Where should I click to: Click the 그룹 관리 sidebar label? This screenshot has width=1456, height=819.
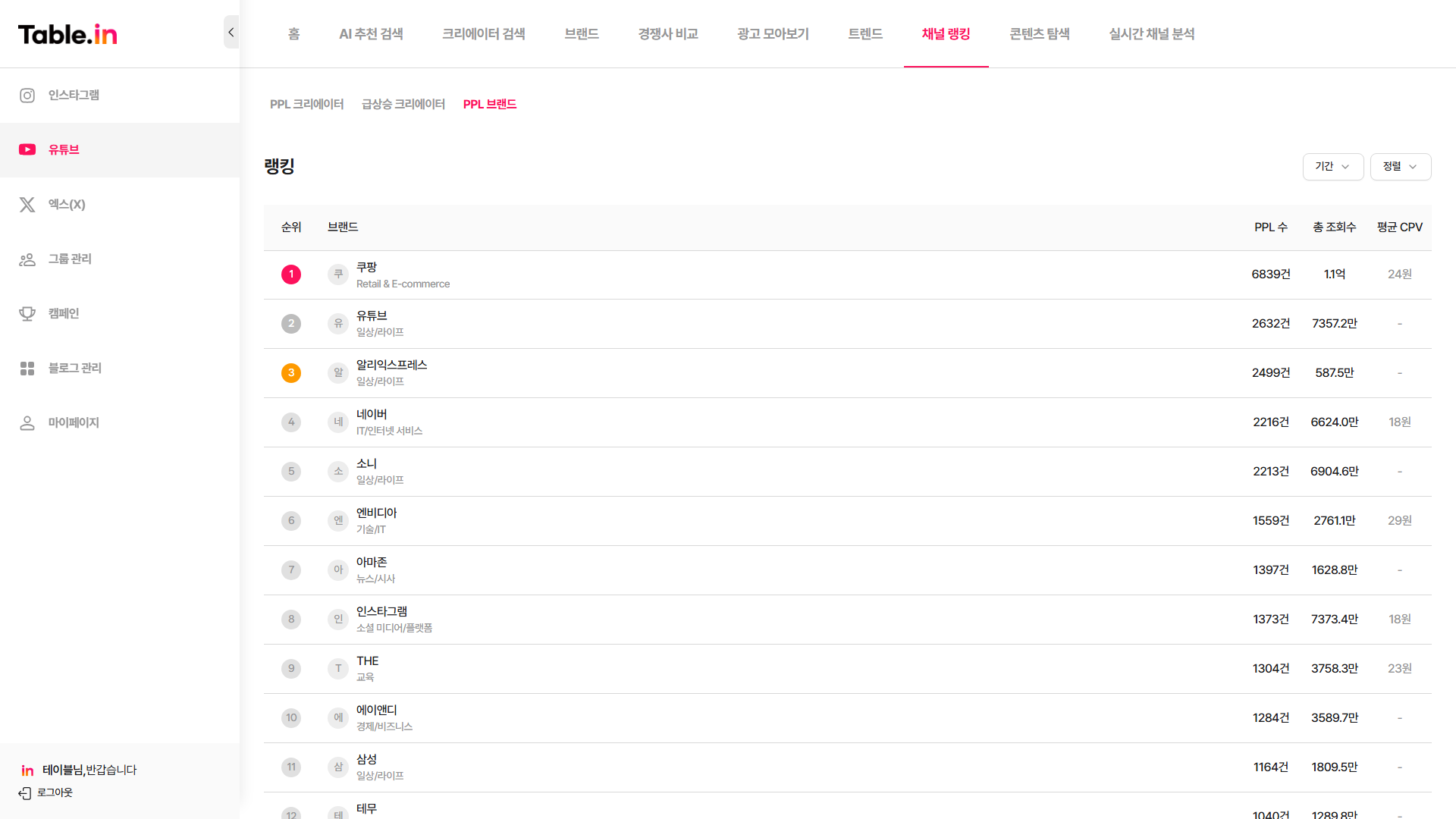tap(70, 259)
